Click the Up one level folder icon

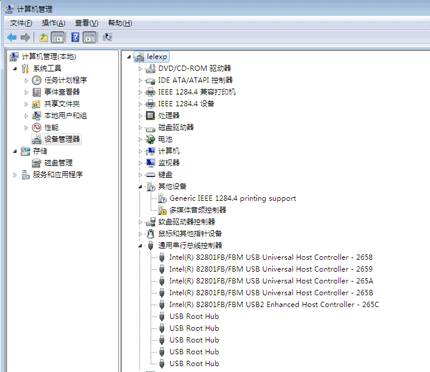point(44,37)
